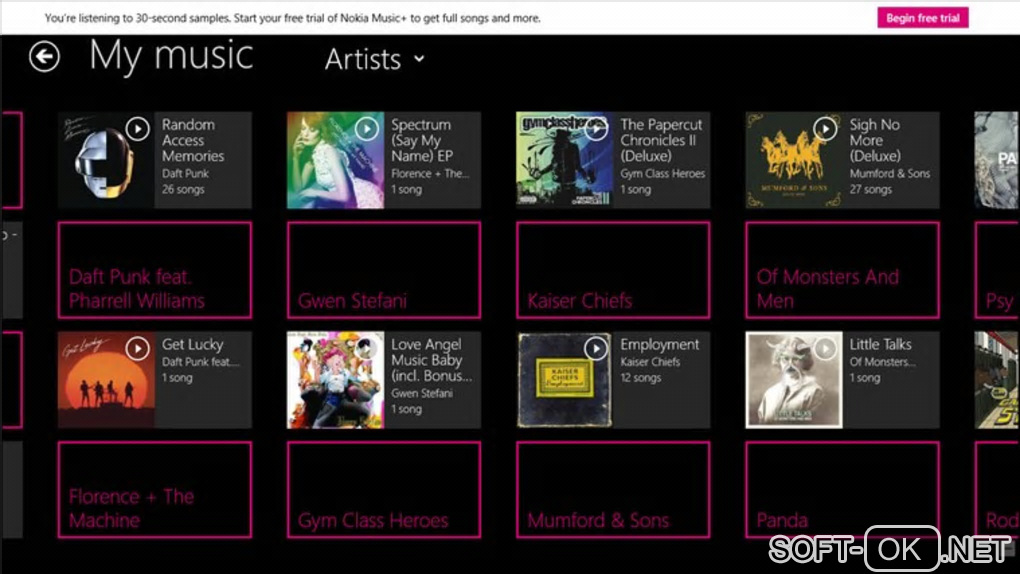Play Love Angel Music Baby album
The width and height of the screenshot is (1020, 574).
(367, 349)
